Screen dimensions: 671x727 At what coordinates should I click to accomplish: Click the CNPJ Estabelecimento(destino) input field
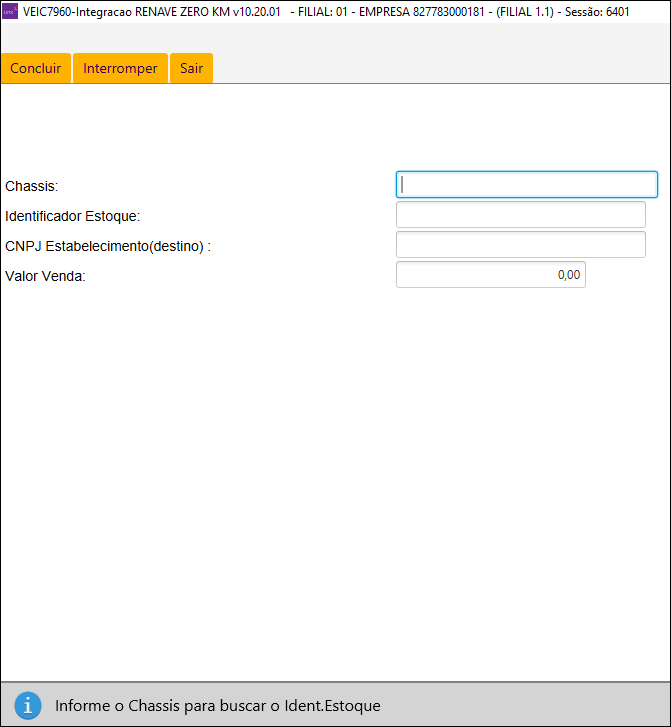[521, 245]
